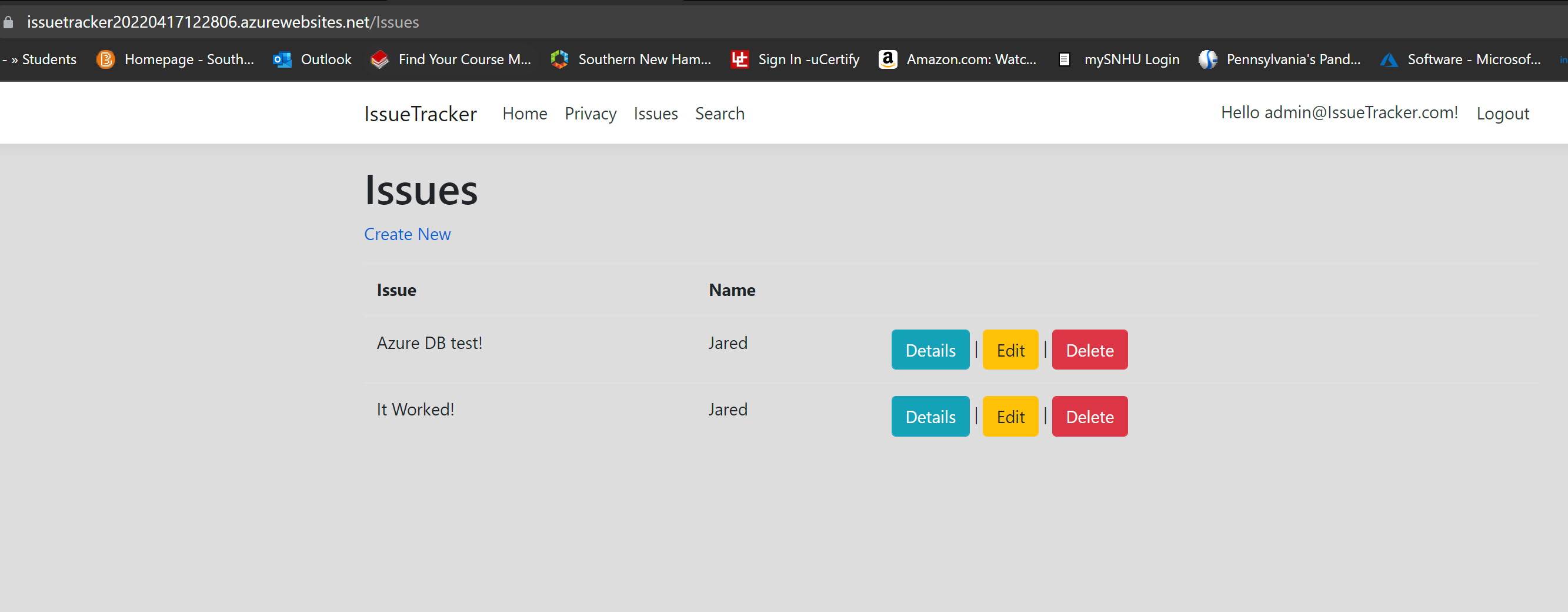Screen dimensions: 1568x612
Task: View Details for Azure DB test! issue
Action: (x=930, y=350)
